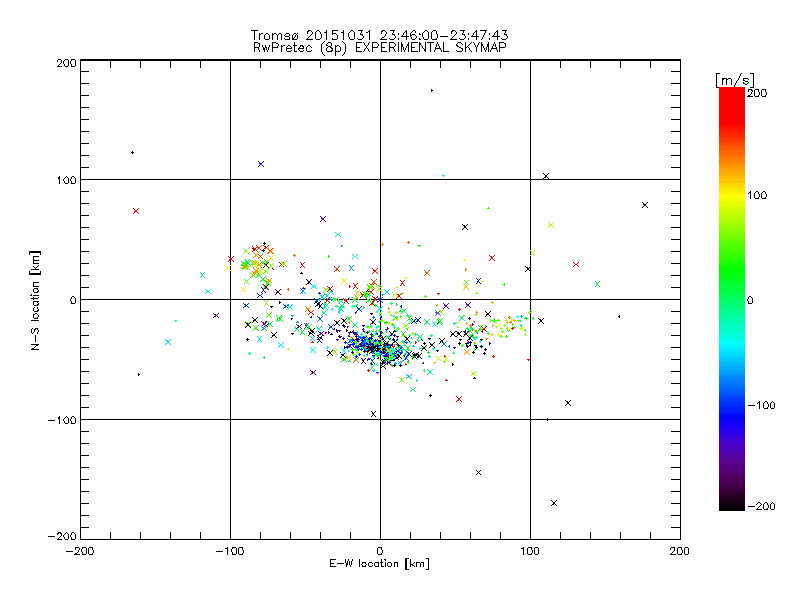This screenshot has height=600, width=800.
Task: Select the green dot near 72 km east, 76 km north
Action: coord(488,208)
